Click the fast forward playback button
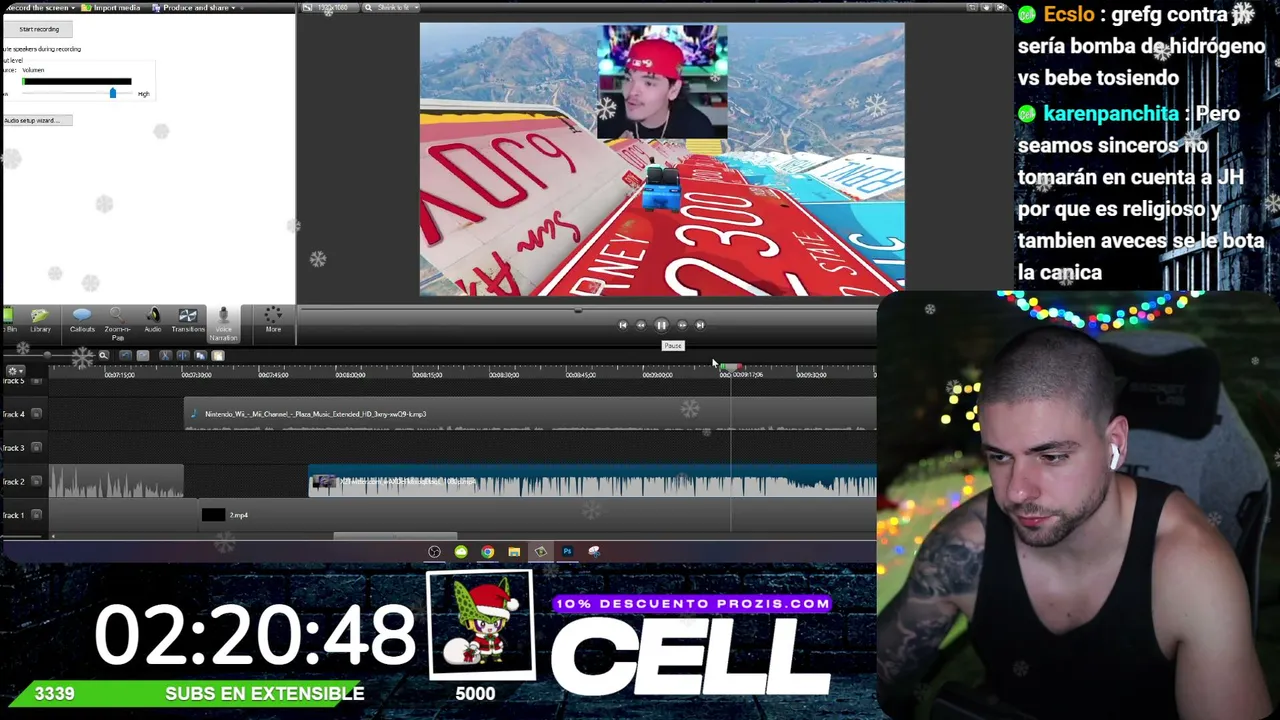 tap(682, 325)
